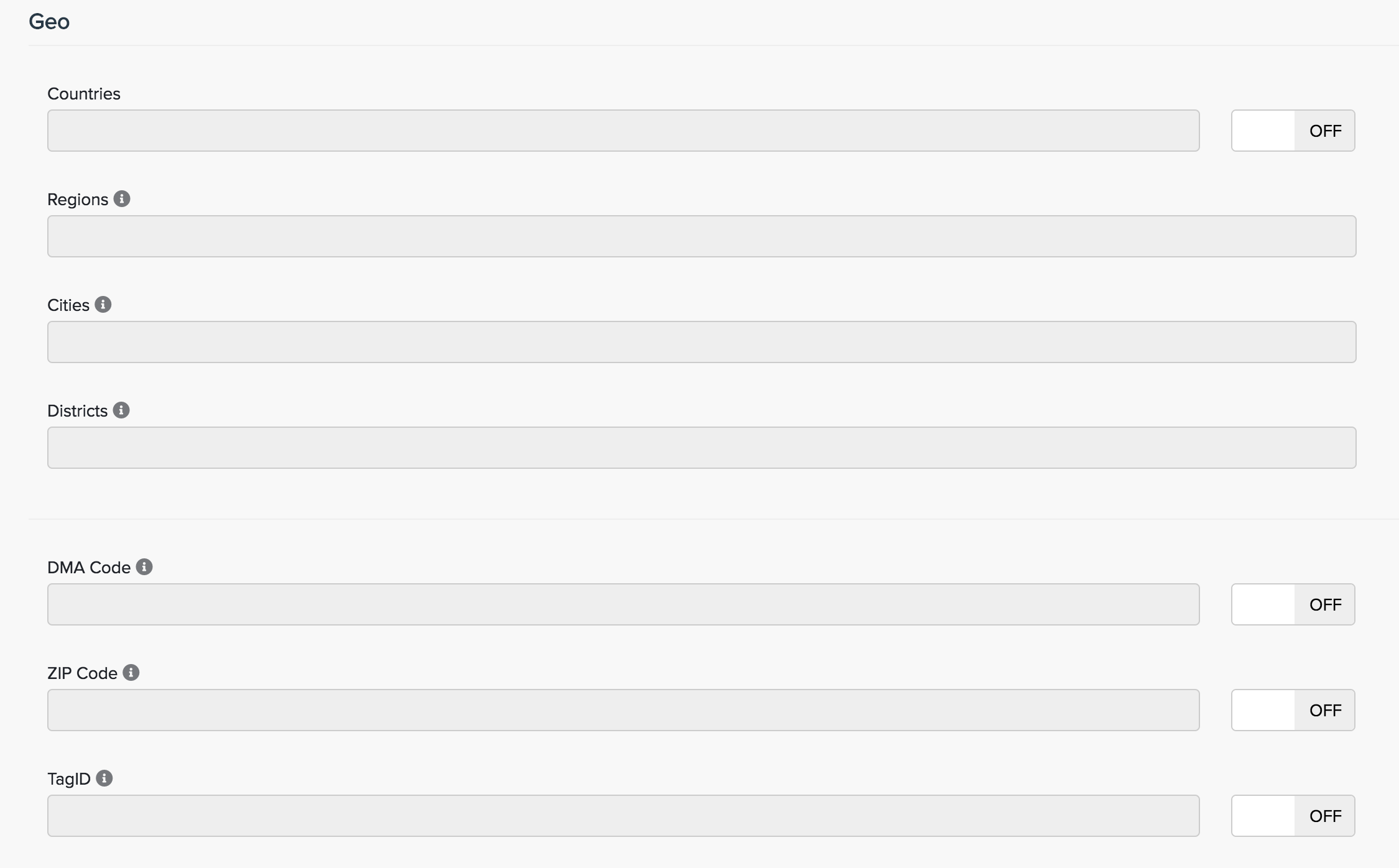This screenshot has width=1399, height=868.
Task: Click into the Districts field
Action: tap(701, 448)
